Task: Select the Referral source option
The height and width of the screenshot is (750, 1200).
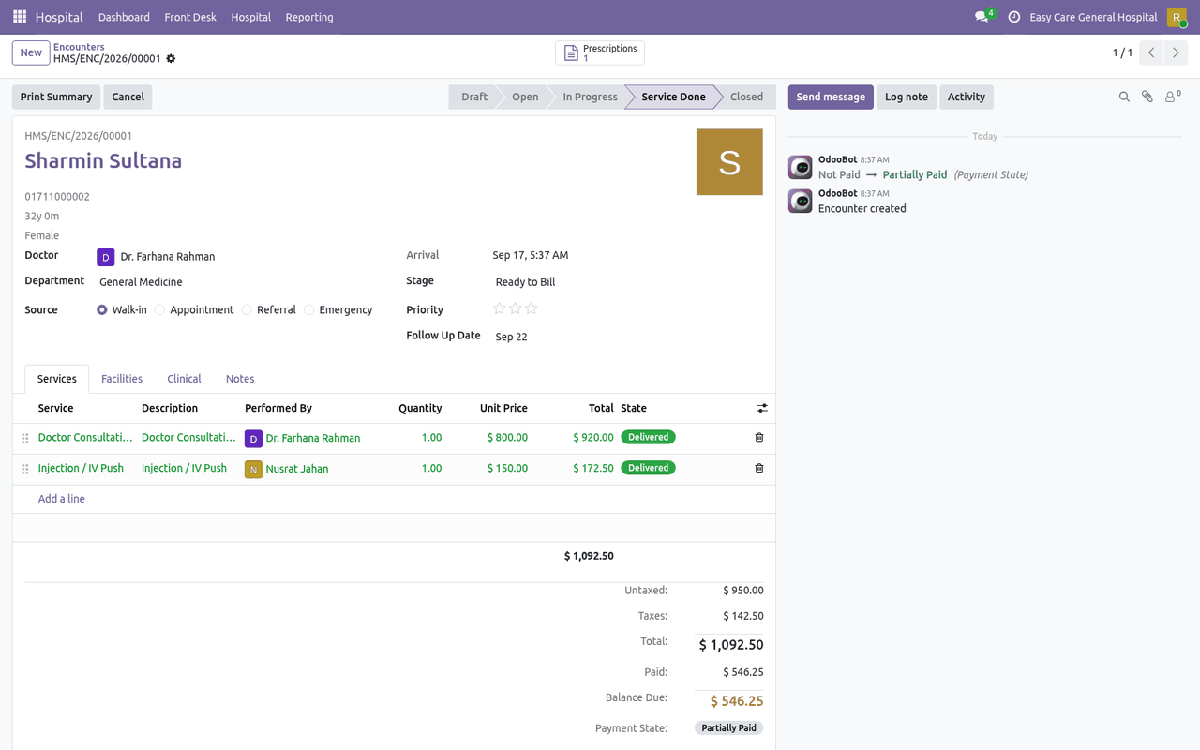Action: tap(246, 310)
